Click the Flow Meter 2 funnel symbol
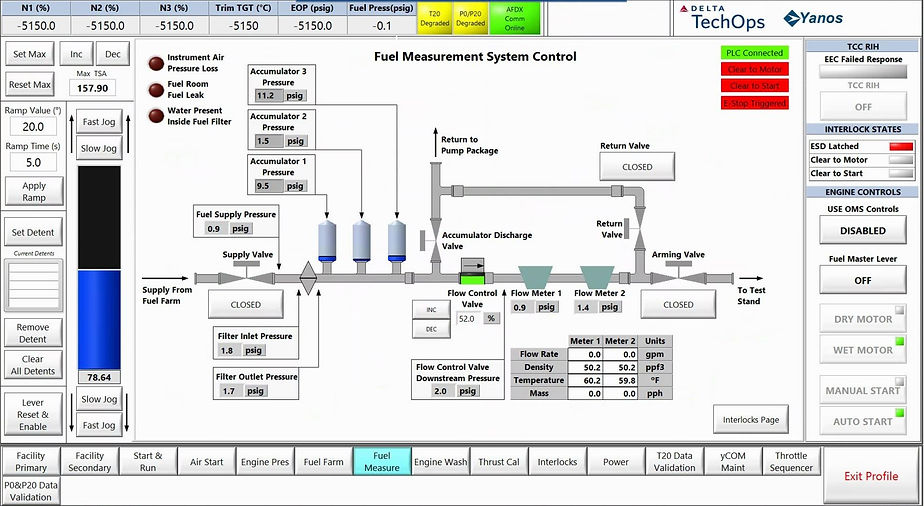The width and height of the screenshot is (924, 506). click(x=597, y=277)
